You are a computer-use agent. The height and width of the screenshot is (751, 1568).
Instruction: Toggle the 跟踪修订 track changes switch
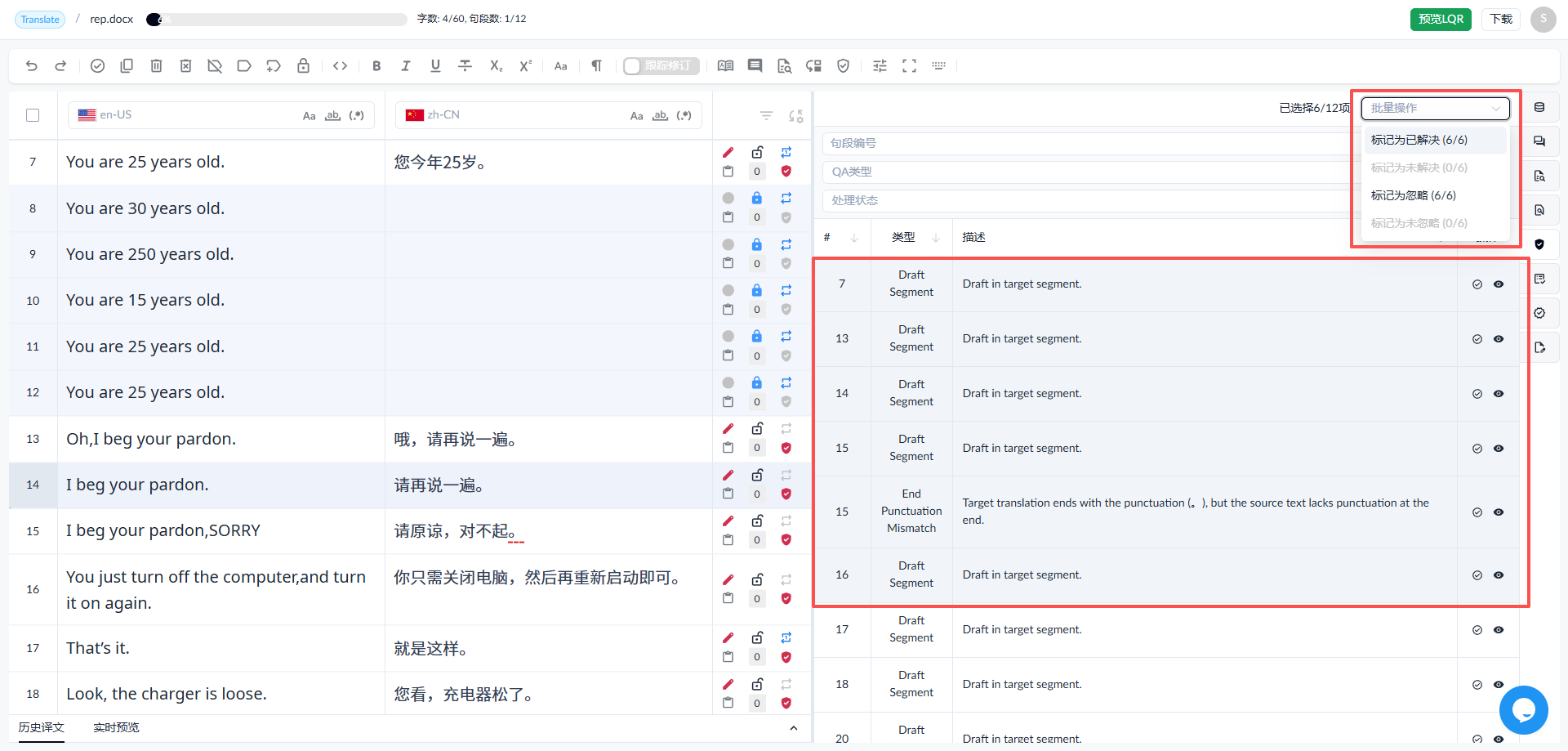point(661,66)
